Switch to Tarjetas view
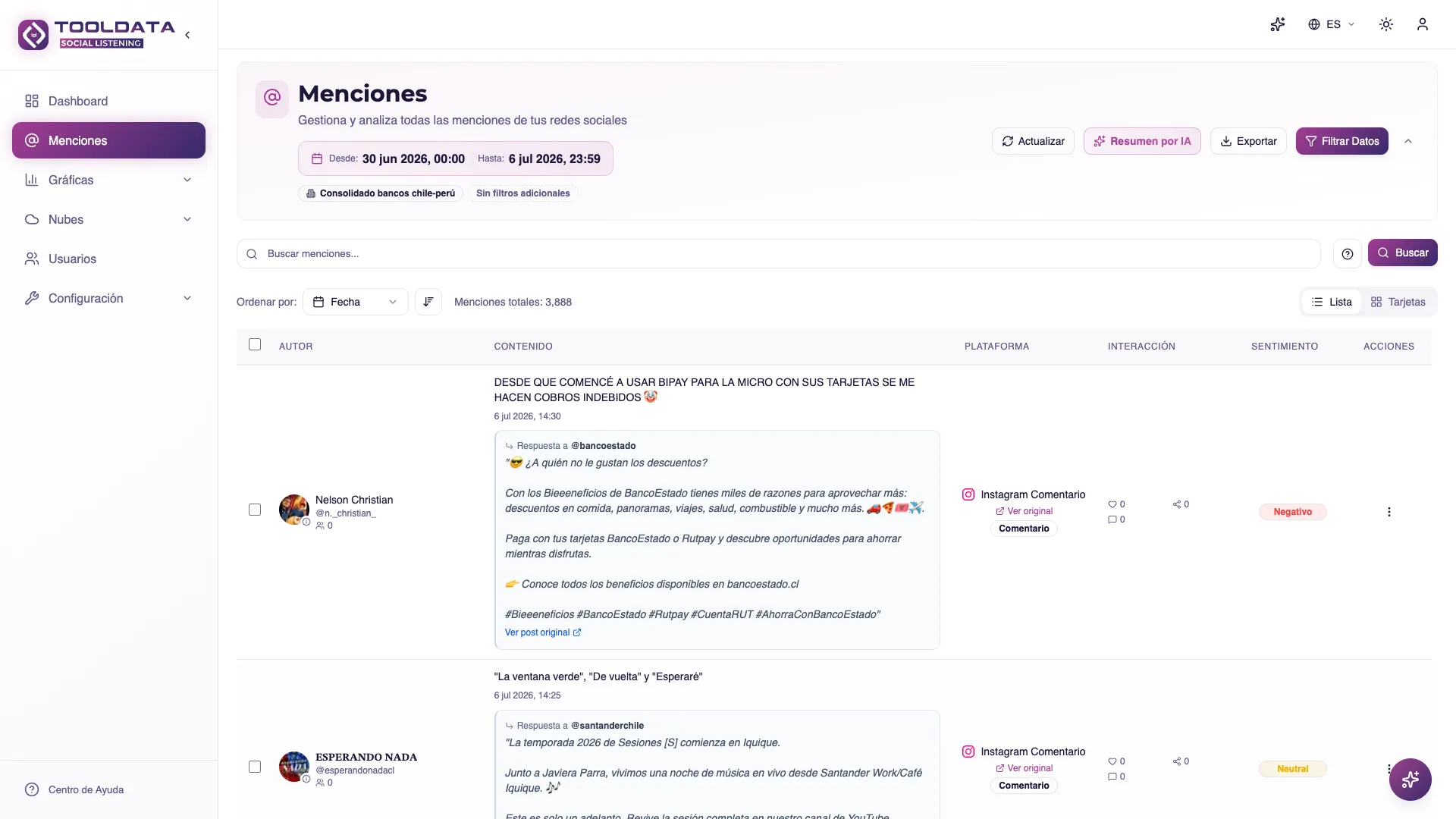The height and width of the screenshot is (819, 1456). (1398, 302)
